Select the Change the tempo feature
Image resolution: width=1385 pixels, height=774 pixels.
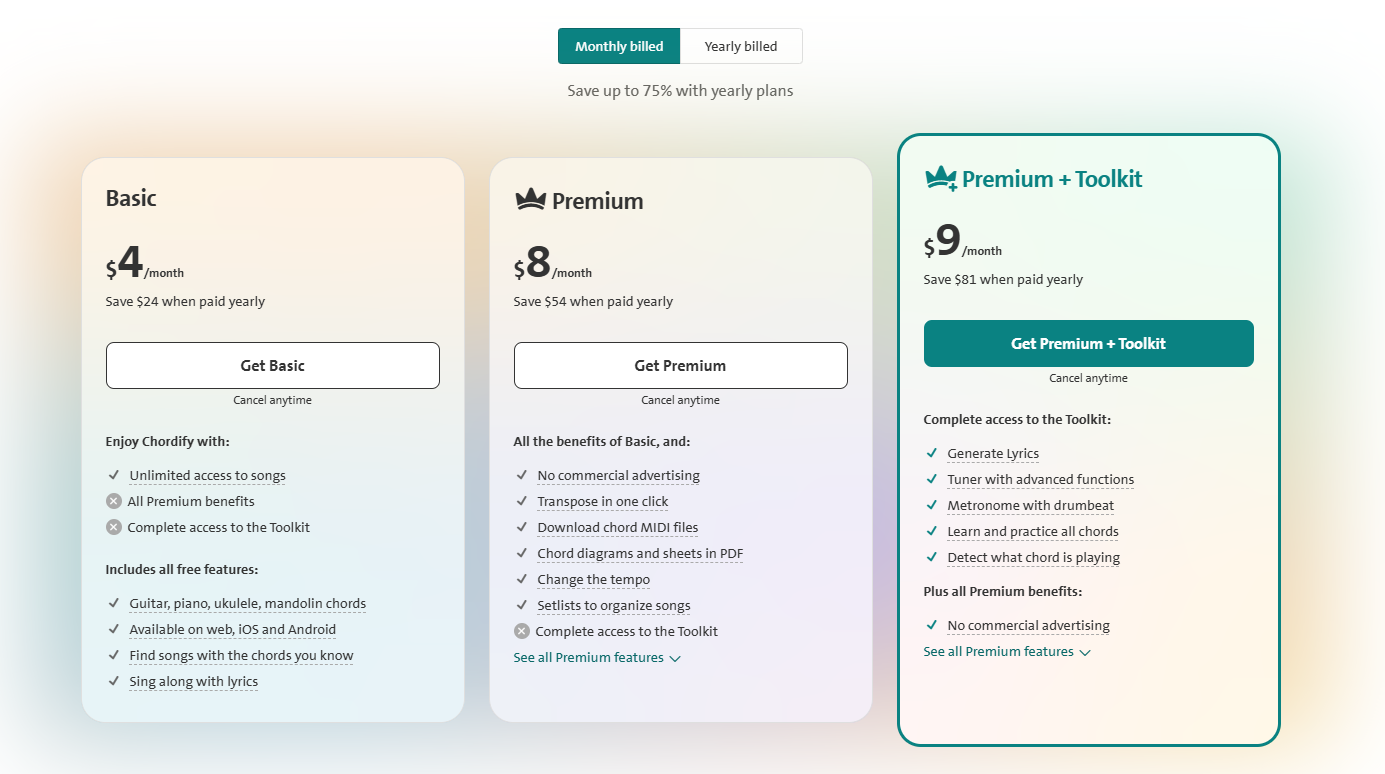pyautogui.click(x=593, y=580)
